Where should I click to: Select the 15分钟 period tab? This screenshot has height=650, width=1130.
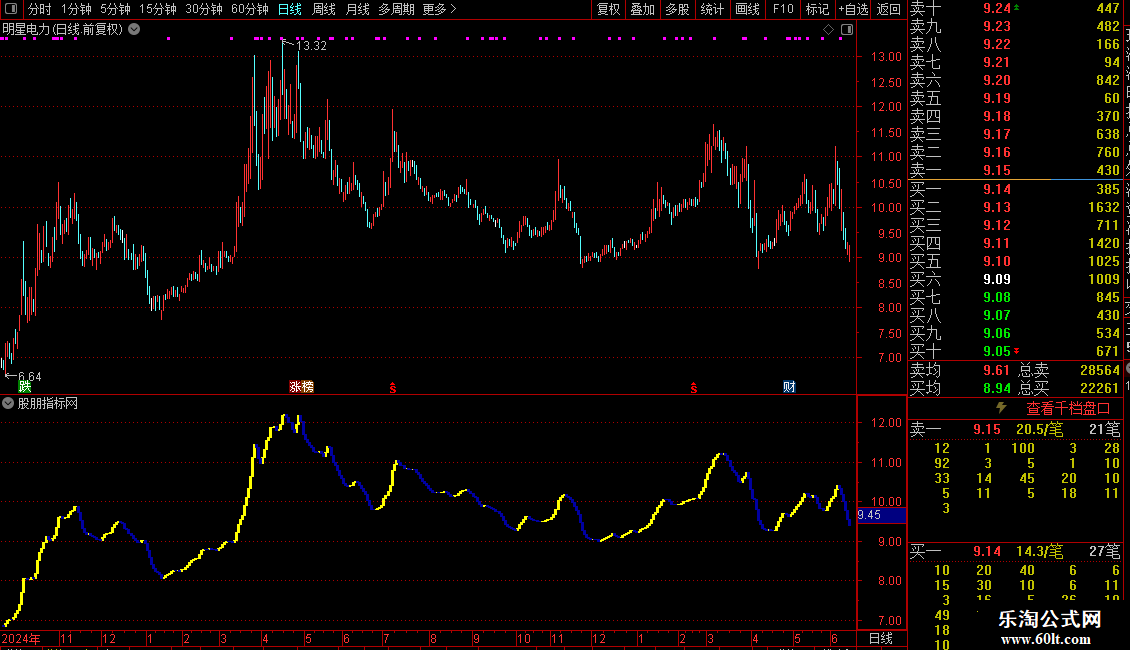coord(158,9)
